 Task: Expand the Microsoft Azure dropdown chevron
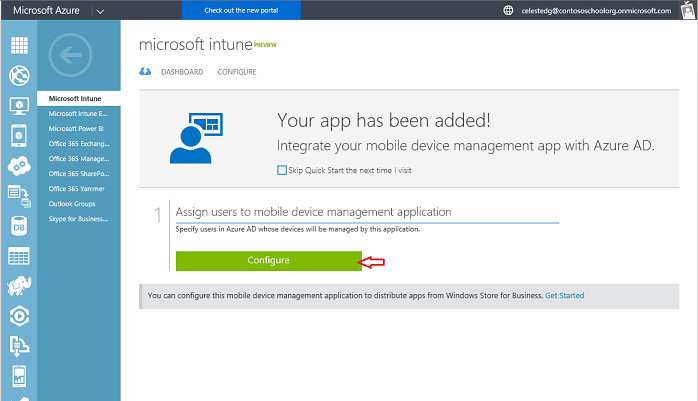point(100,10)
